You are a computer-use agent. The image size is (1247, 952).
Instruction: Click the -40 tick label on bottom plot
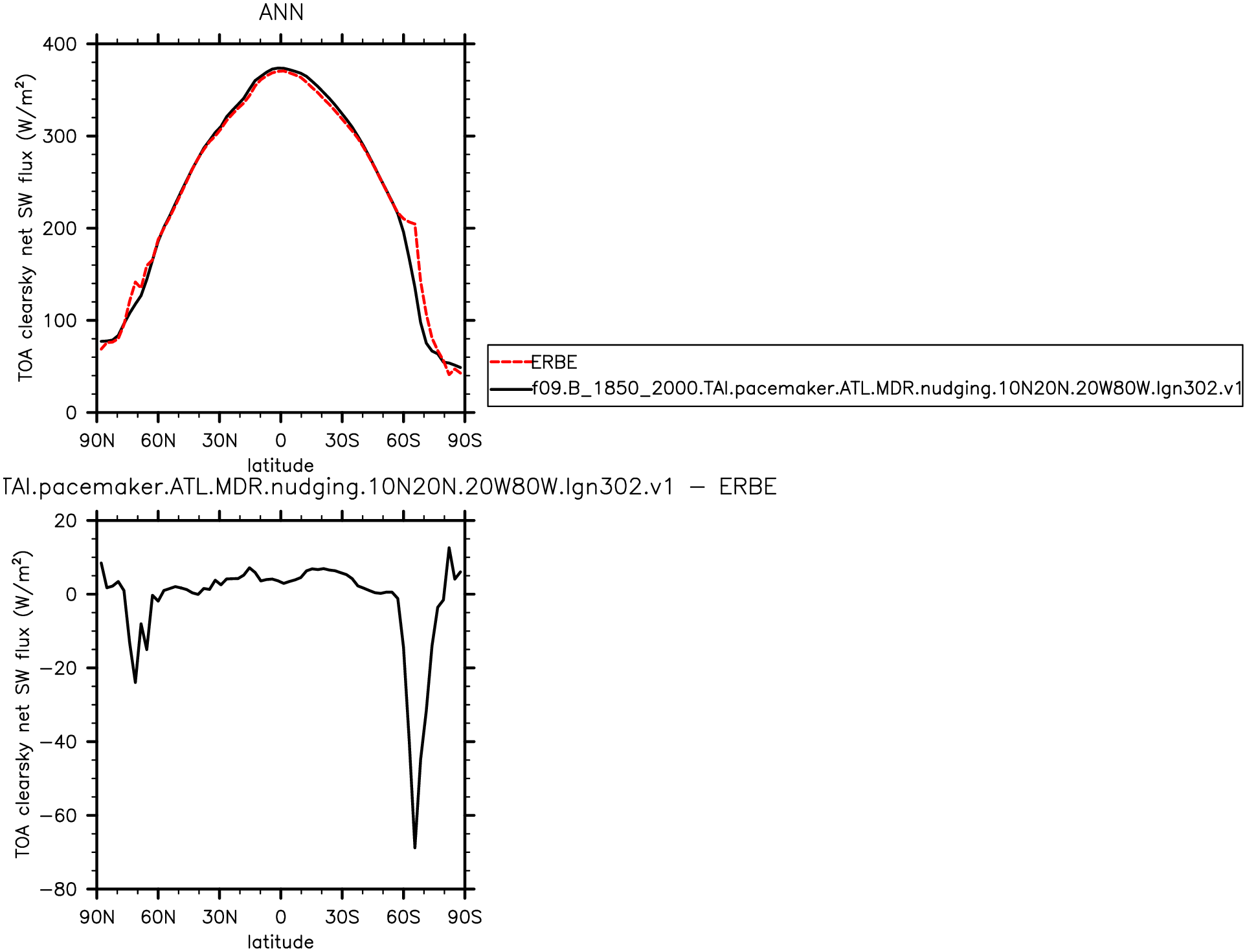tap(58, 742)
